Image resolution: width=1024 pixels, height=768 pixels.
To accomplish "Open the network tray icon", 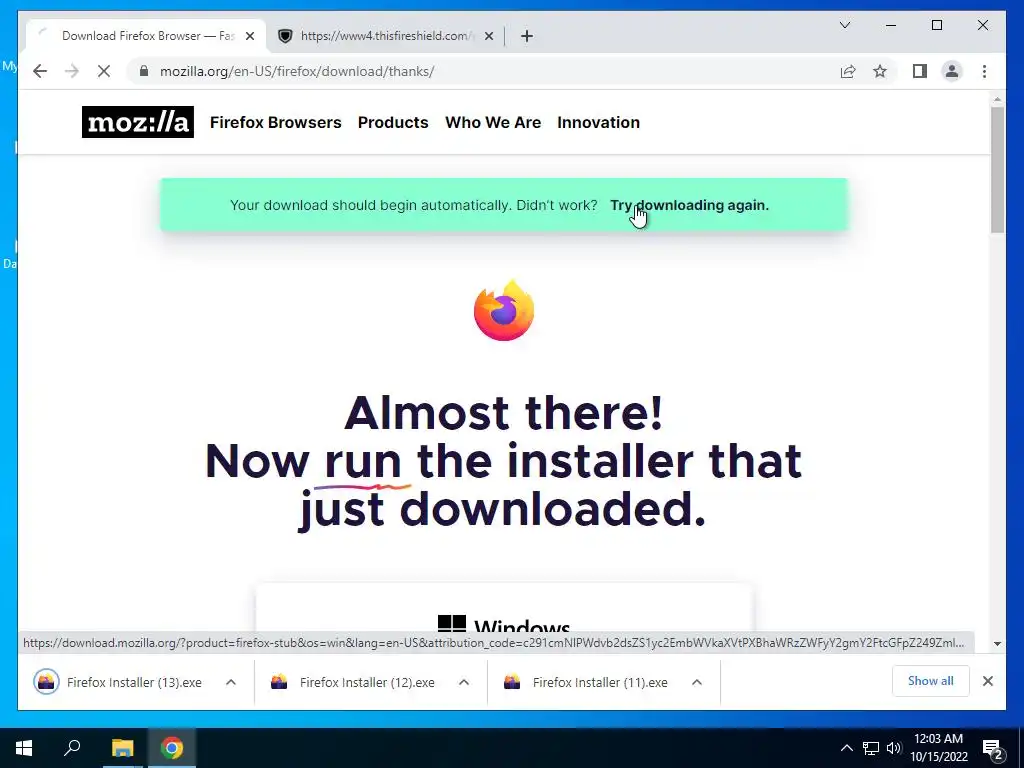I will [x=871, y=748].
